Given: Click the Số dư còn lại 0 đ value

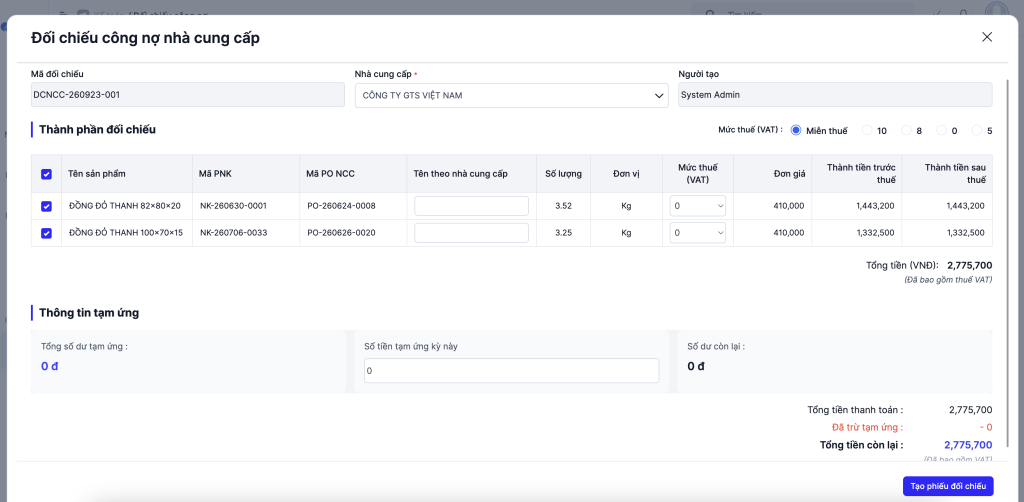Looking at the screenshot, I should (x=696, y=366).
